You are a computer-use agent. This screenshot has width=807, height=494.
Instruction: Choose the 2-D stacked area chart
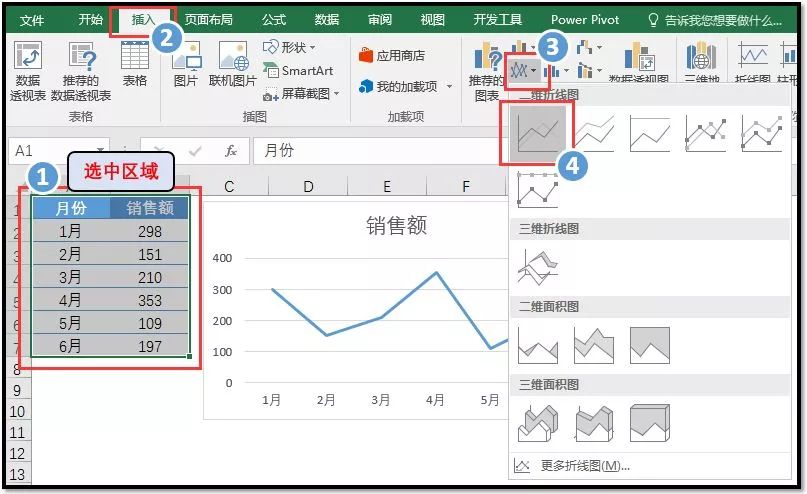[594, 345]
